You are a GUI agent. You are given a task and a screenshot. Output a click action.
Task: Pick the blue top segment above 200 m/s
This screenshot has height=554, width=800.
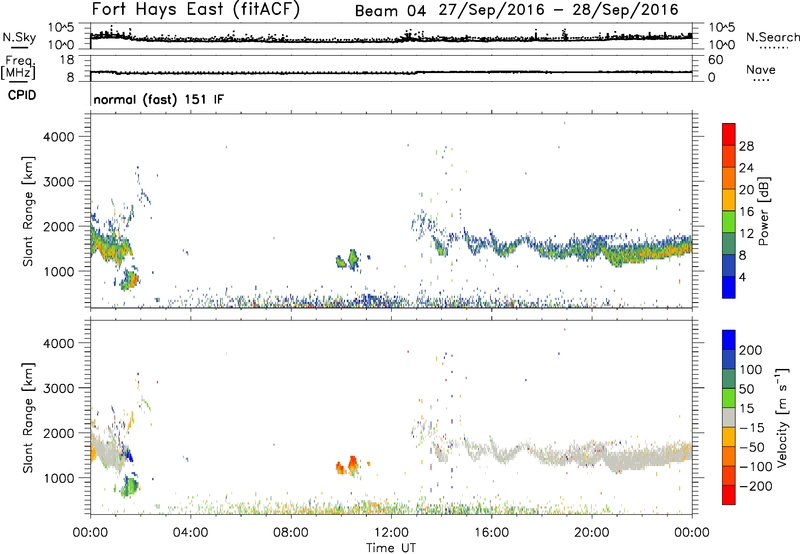(x=729, y=340)
